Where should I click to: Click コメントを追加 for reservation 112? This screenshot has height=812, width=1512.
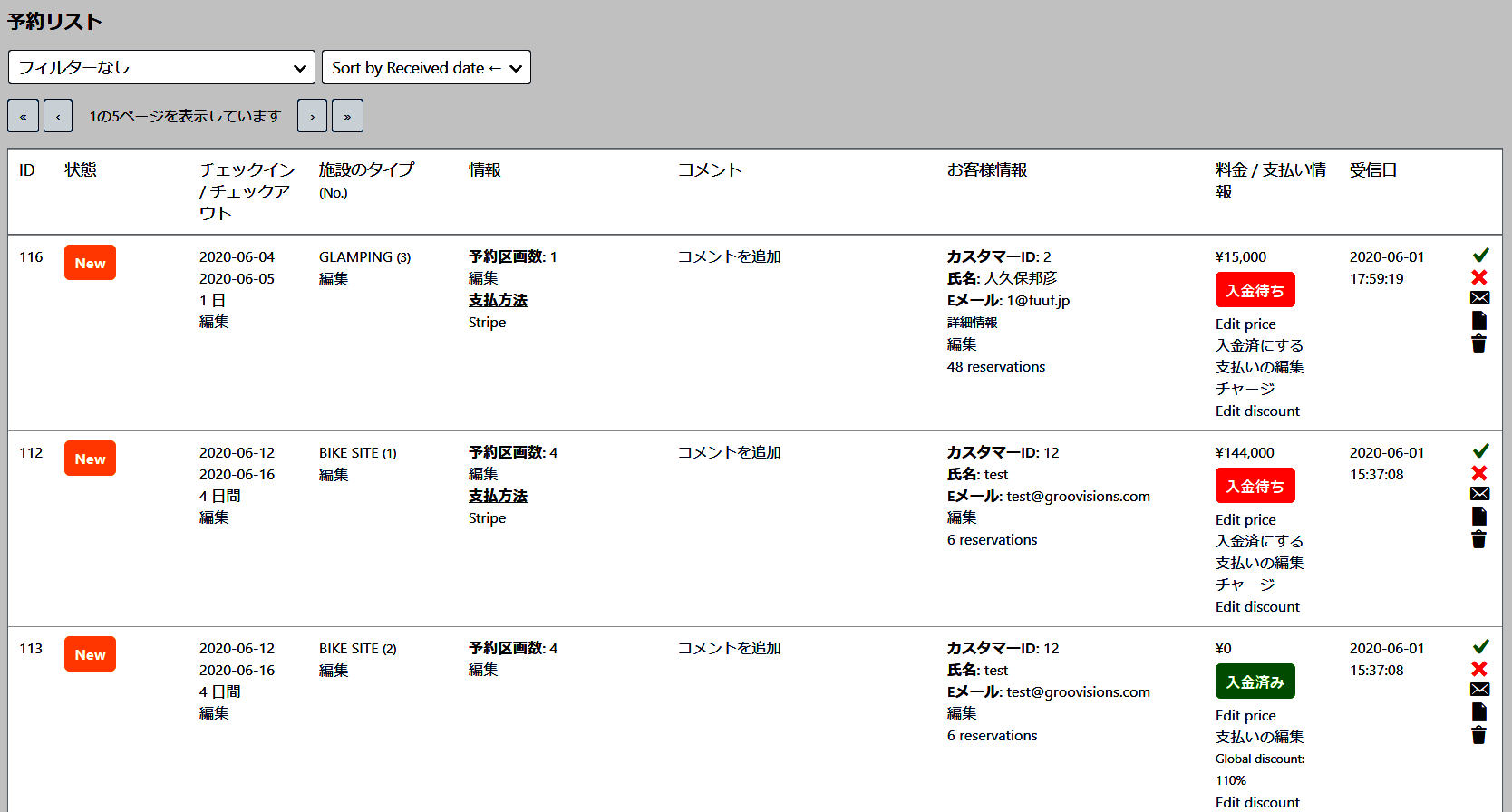[x=729, y=452]
